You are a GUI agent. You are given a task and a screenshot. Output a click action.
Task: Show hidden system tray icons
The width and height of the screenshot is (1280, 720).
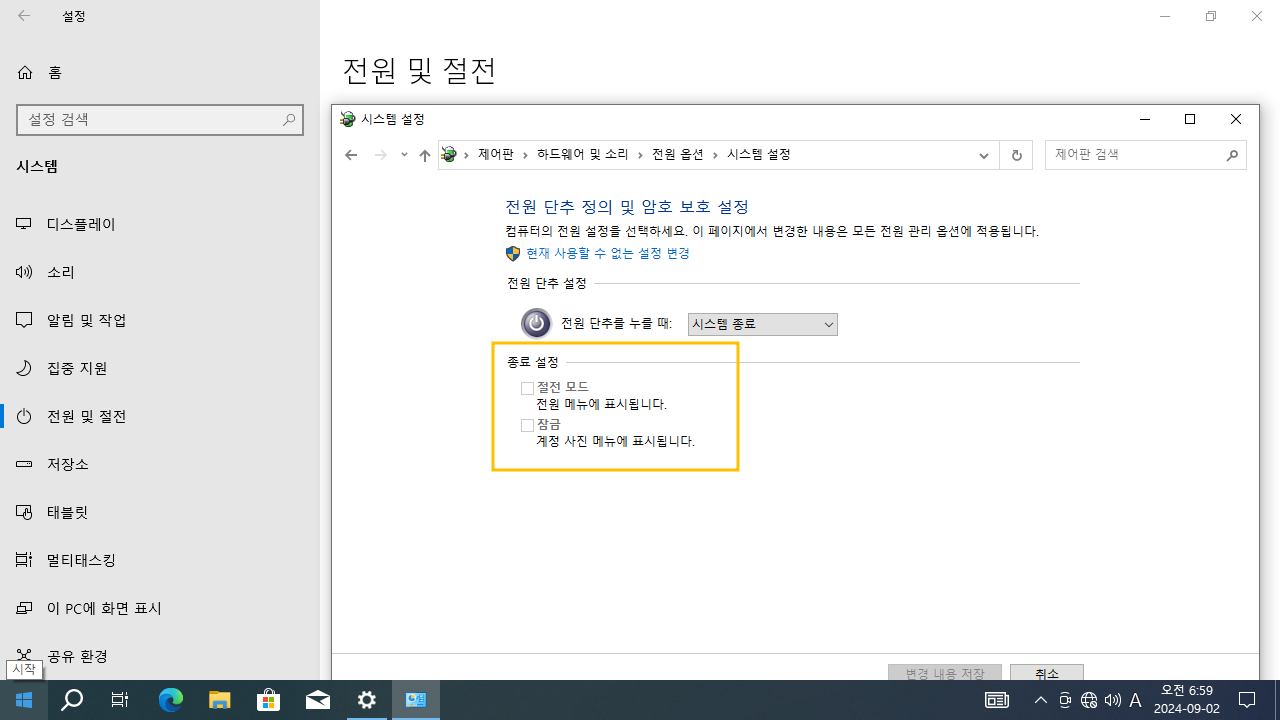coord(1041,700)
